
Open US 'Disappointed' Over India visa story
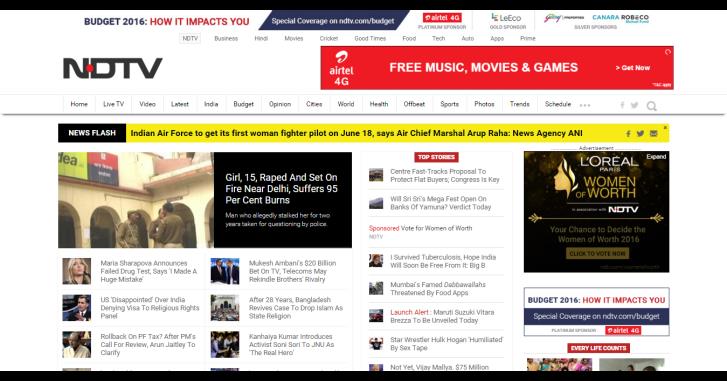[150, 308]
